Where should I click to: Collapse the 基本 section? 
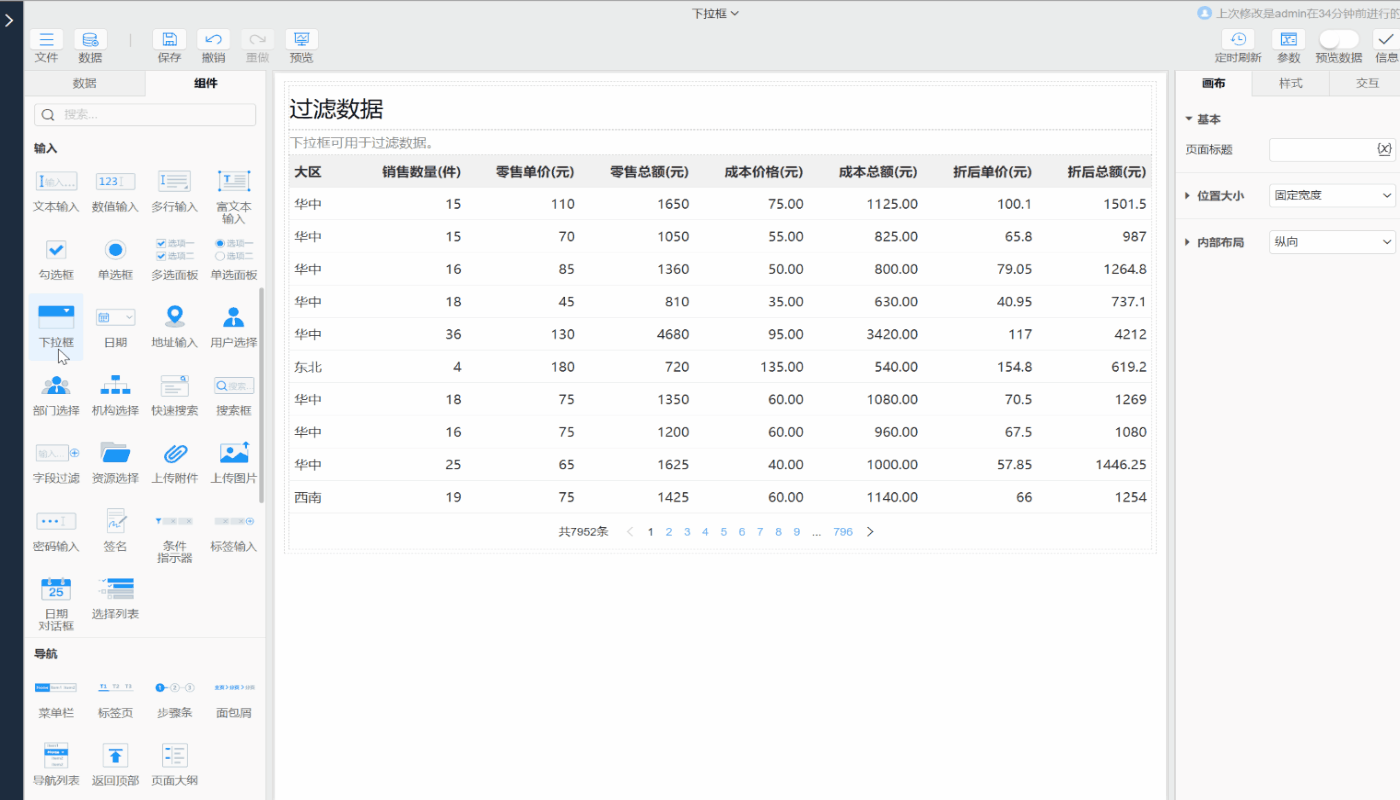[1189, 119]
